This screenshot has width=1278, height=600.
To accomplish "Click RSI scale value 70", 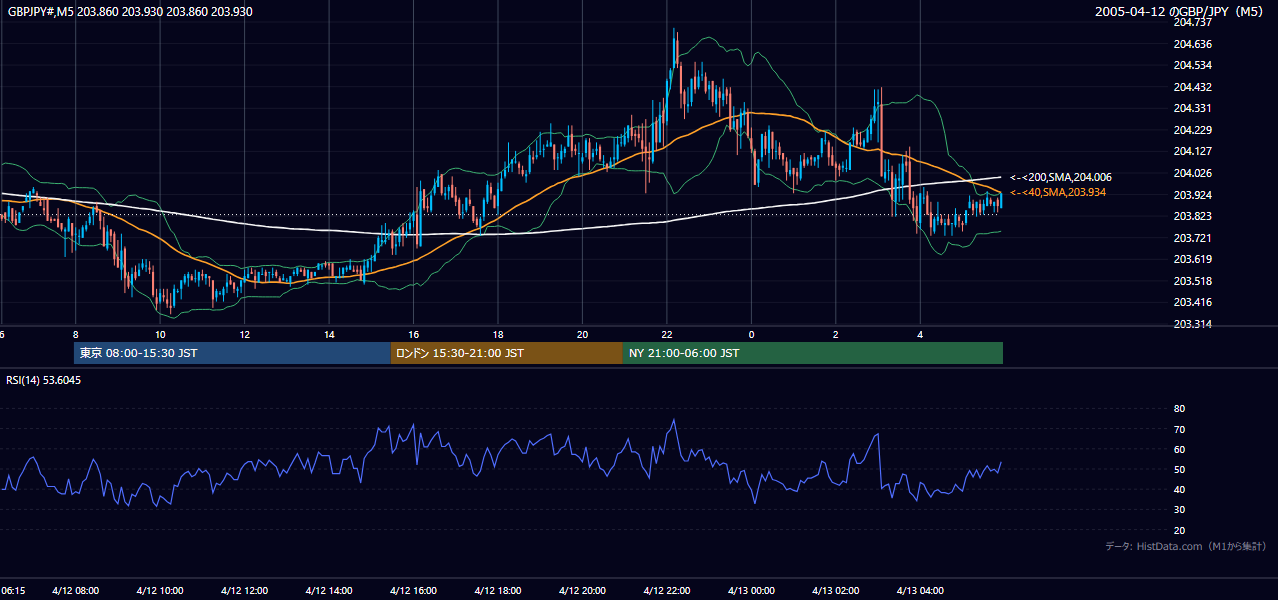I will (1179, 429).
